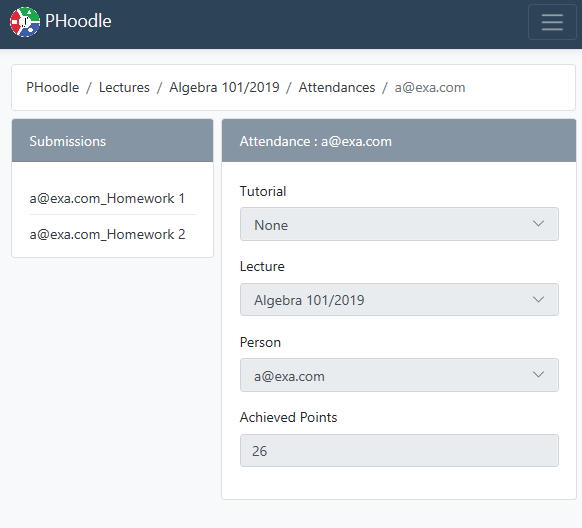Image resolution: width=582 pixels, height=528 pixels.
Task: Expand the Tutorial dropdown showing None
Action: [399, 224]
